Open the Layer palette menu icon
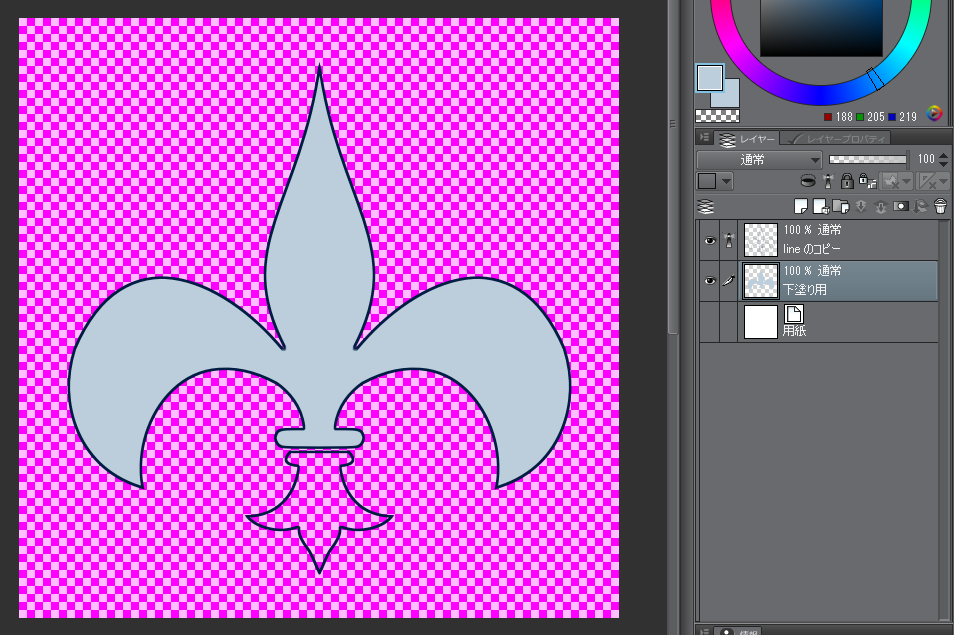 (705, 138)
